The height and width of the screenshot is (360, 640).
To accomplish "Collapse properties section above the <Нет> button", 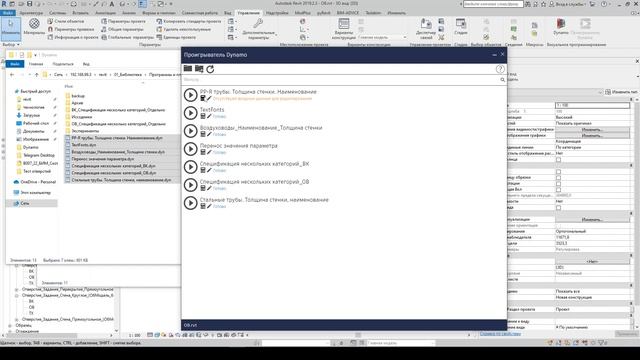I will coord(631,256).
